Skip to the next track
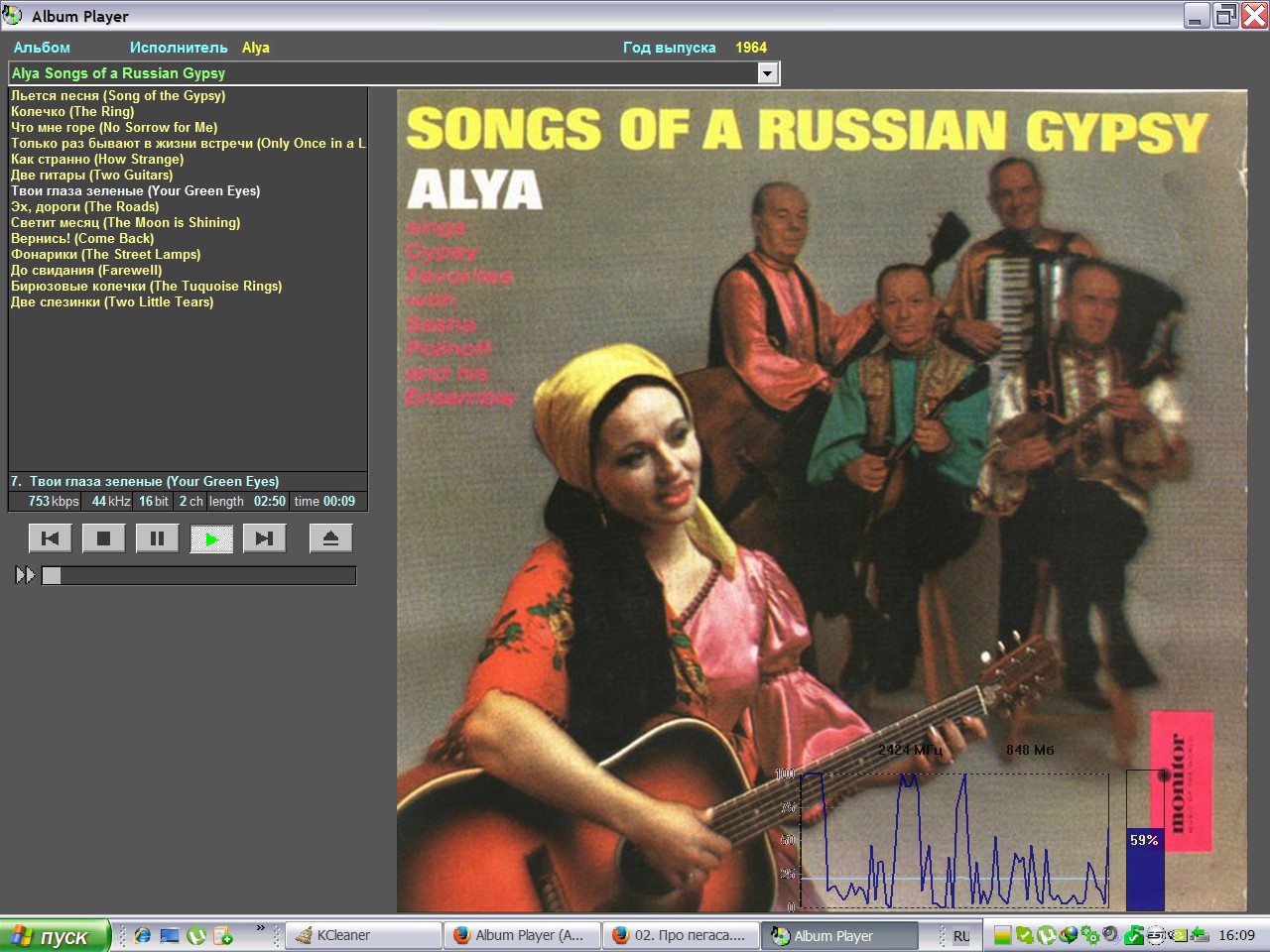 (x=264, y=538)
